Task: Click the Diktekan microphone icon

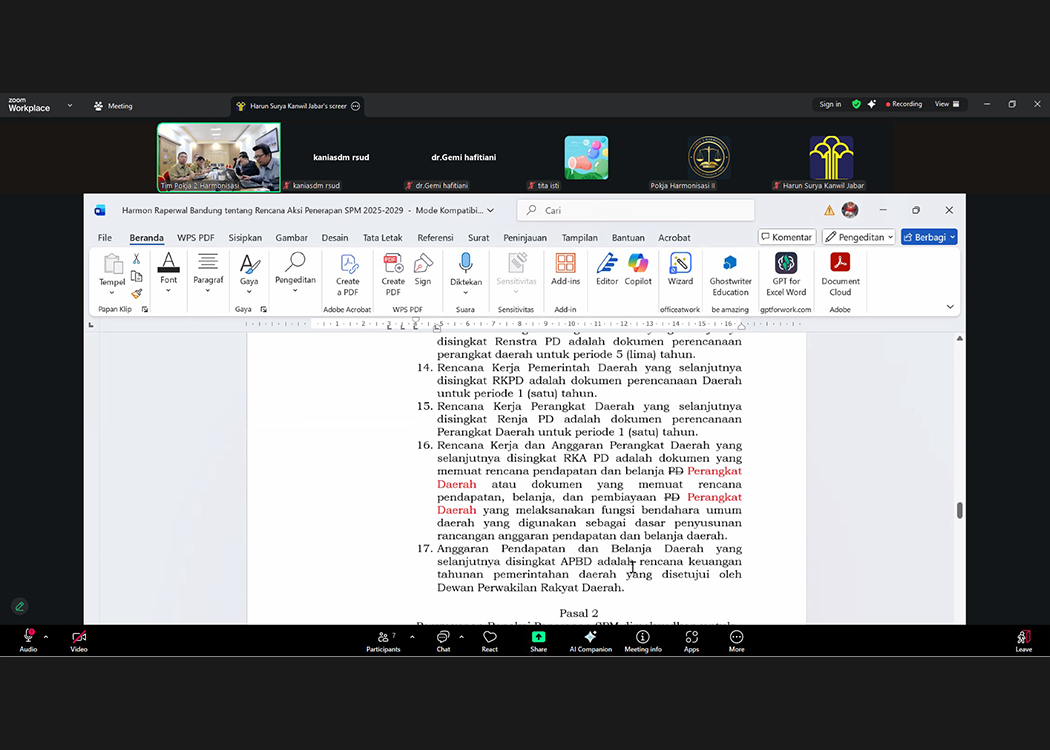Action: pyautogui.click(x=465, y=264)
